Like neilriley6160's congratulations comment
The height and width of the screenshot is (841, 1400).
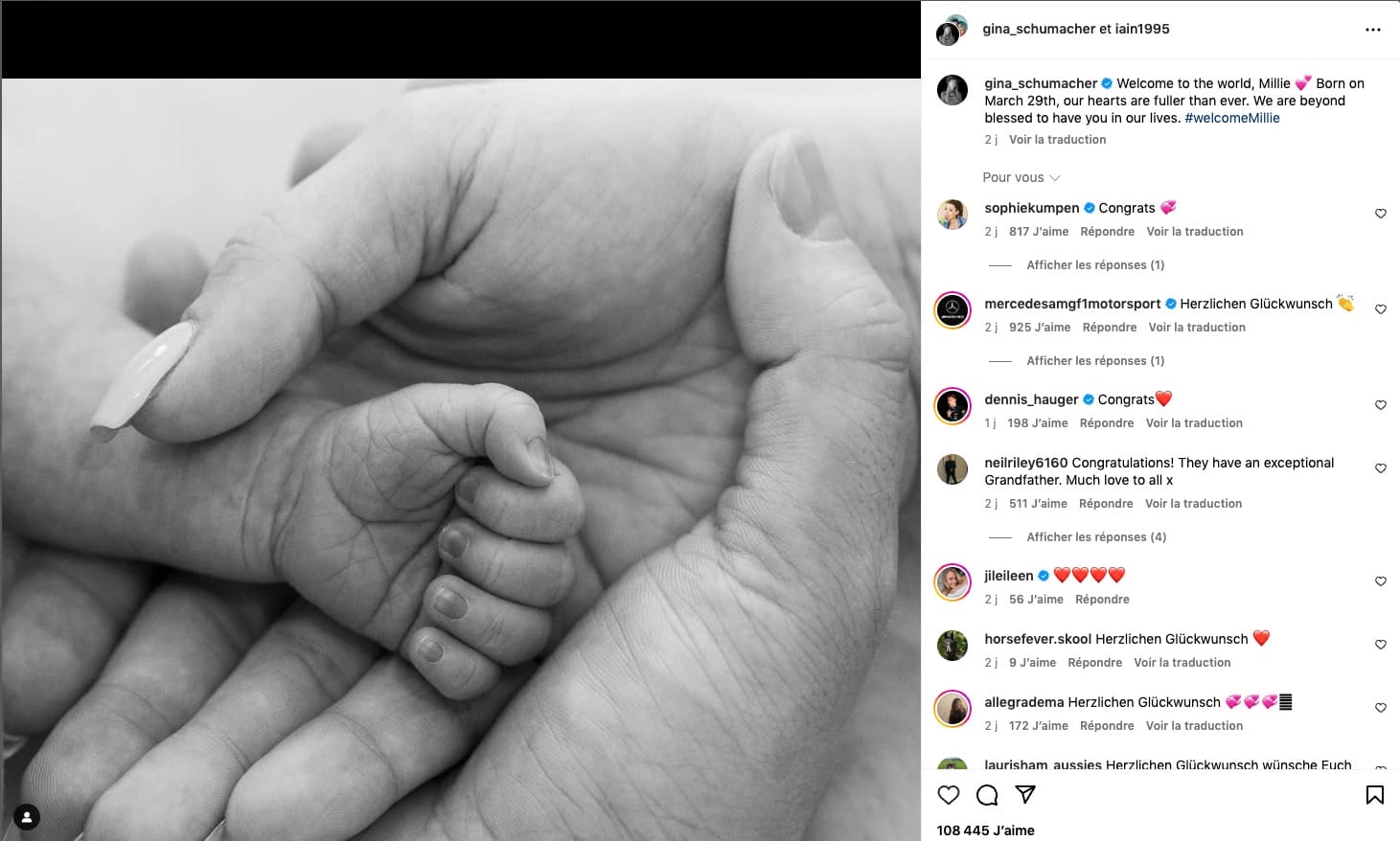click(1381, 468)
